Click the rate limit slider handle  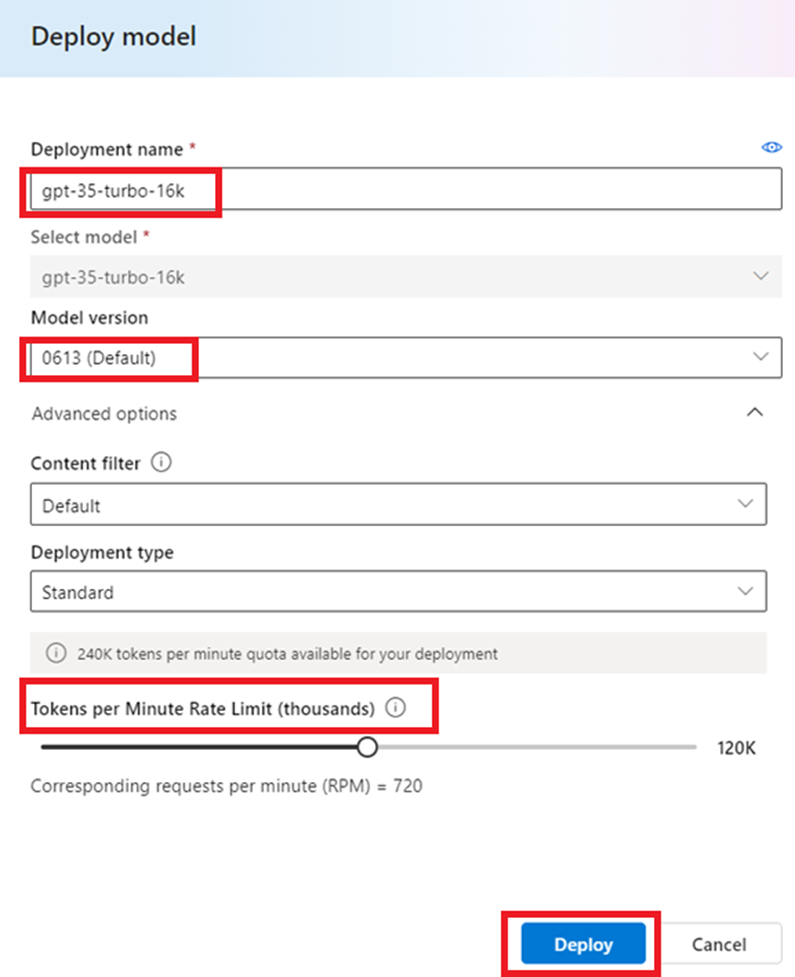click(x=367, y=747)
